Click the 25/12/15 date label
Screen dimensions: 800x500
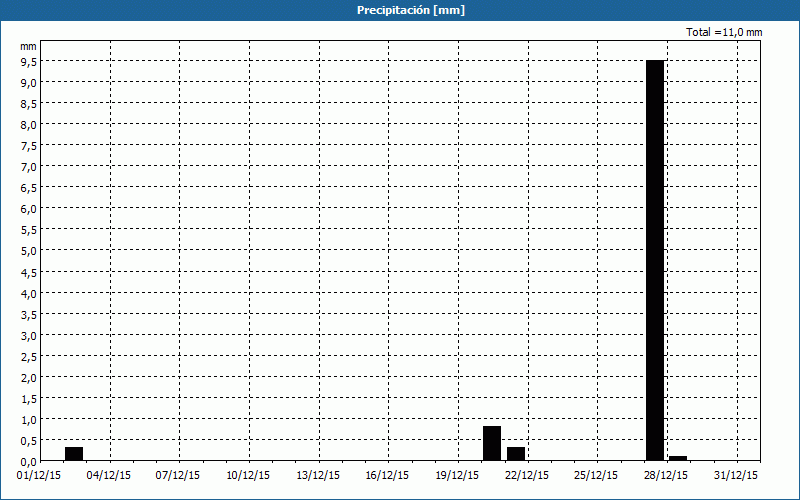pos(596,475)
